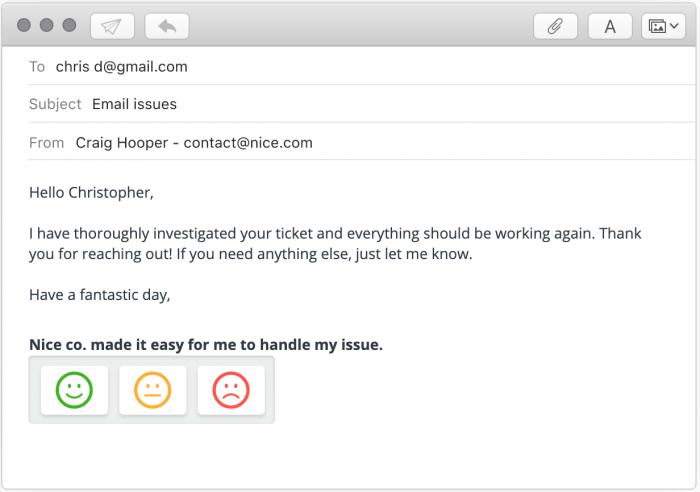Minimize the window using the second dot
The width and height of the screenshot is (700, 492).
coord(46,25)
